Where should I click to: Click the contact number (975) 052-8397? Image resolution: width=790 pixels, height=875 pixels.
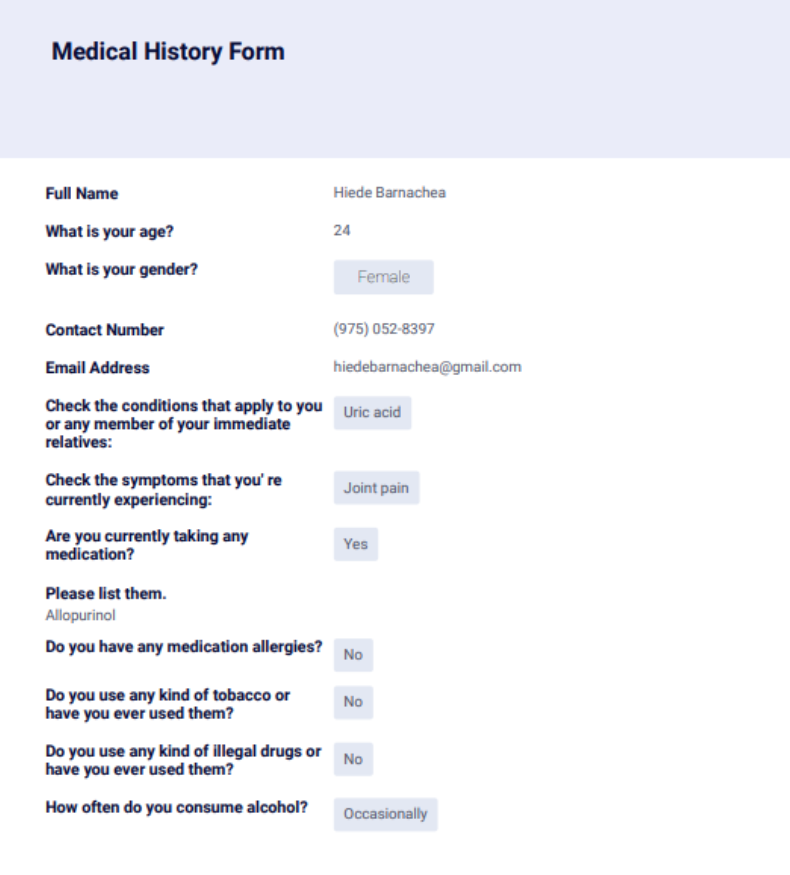tap(384, 329)
